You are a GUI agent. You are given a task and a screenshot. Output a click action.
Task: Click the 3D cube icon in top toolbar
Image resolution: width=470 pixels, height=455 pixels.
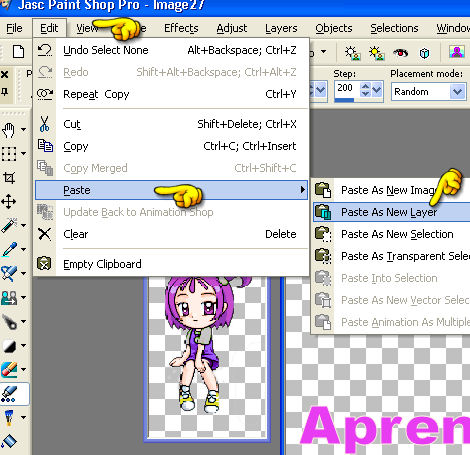point(424,53)
